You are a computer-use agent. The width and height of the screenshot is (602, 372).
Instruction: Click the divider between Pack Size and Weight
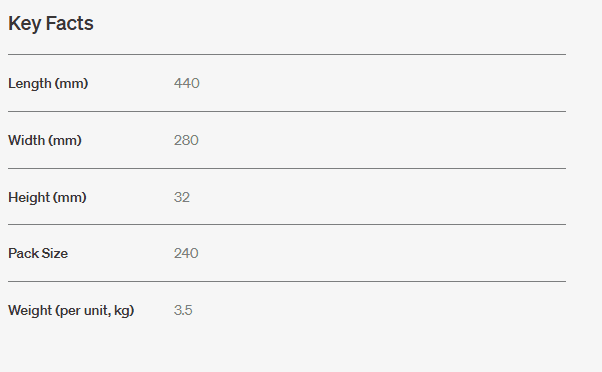[x=287, y=281]
